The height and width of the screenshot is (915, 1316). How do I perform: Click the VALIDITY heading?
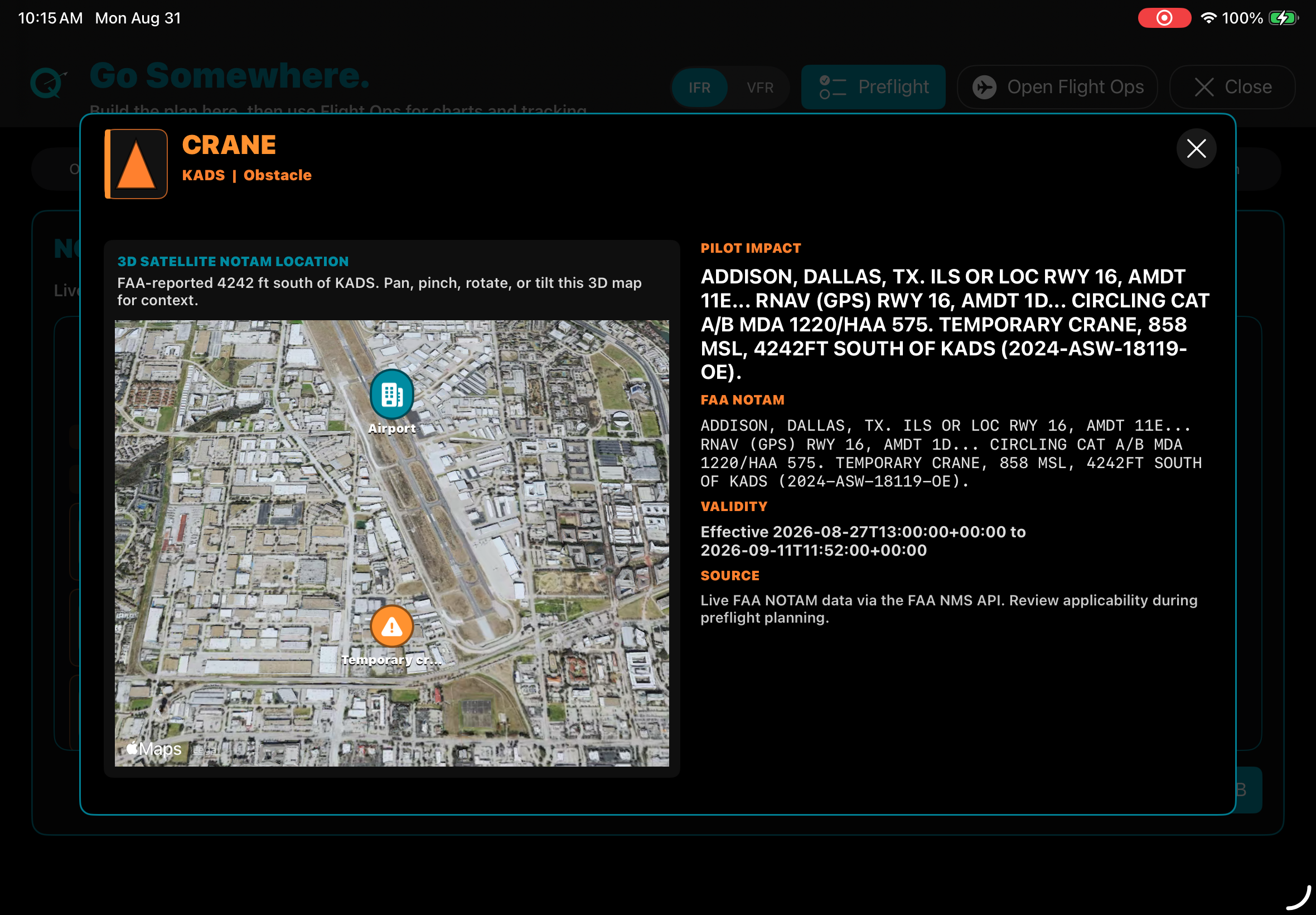pos(733,507)
